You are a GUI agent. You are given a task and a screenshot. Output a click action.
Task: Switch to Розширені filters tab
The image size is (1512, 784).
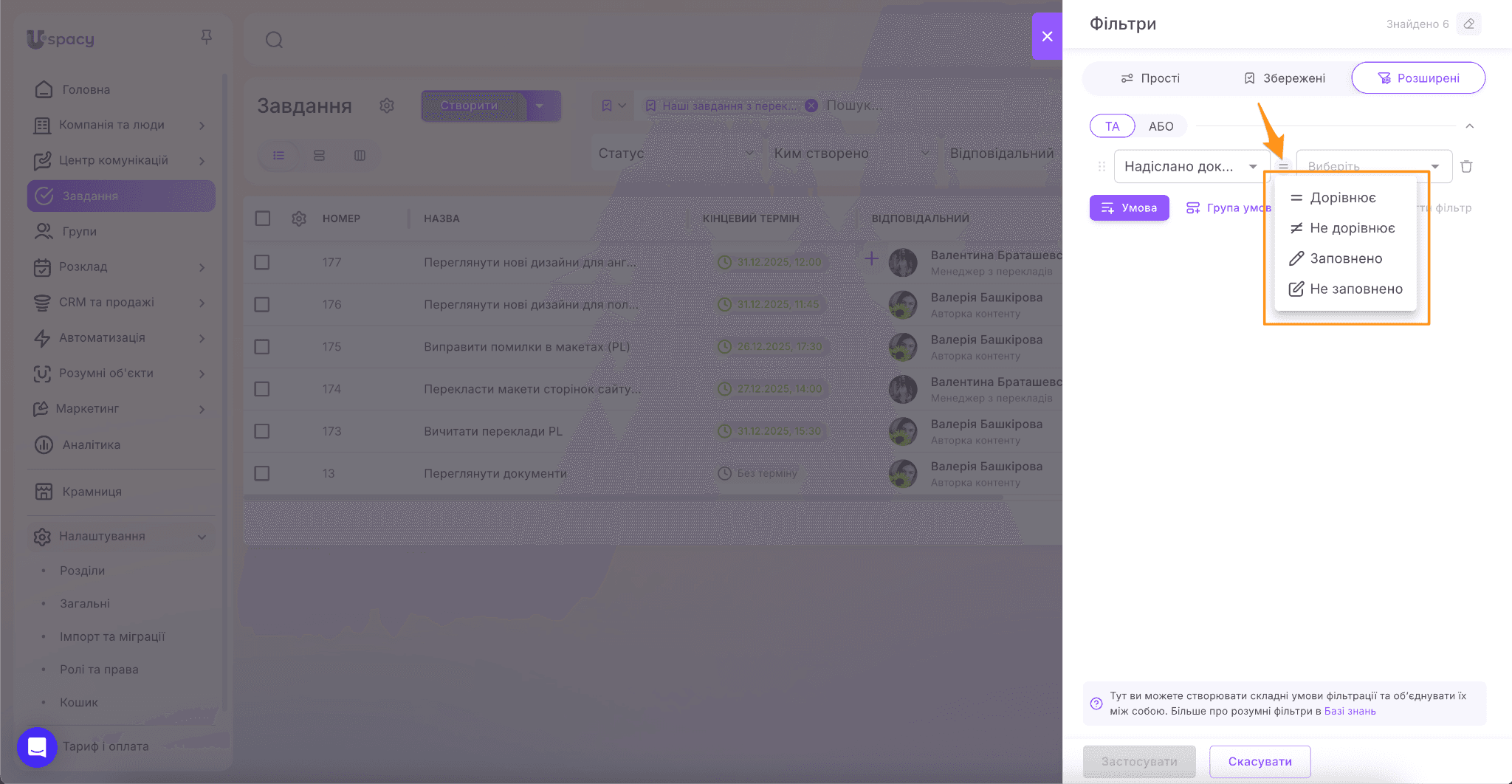(x=1418, y=78)
